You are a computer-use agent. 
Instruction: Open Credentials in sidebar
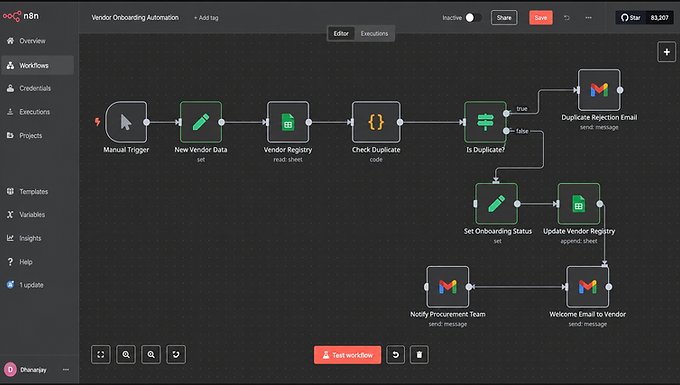pos(37,88)
